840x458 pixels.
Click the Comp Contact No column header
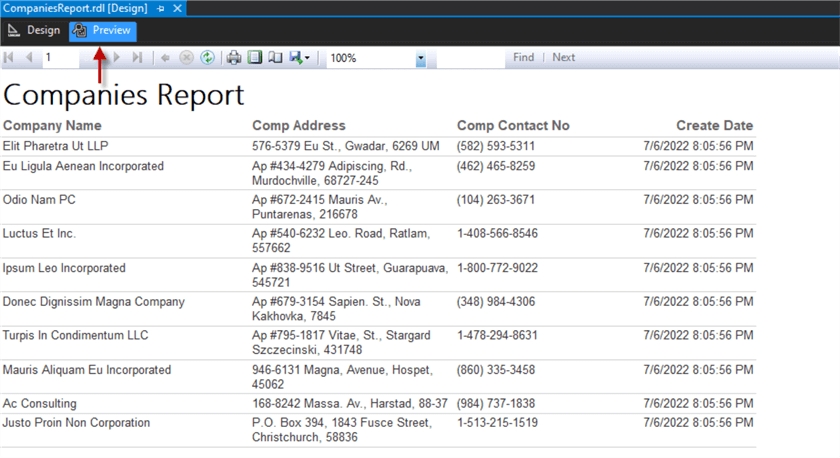tap(513, 125)
